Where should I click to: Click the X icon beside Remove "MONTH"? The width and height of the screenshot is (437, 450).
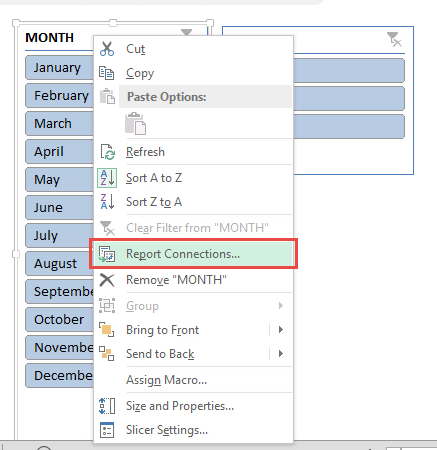pyautogui.click(x=107, y=280)
